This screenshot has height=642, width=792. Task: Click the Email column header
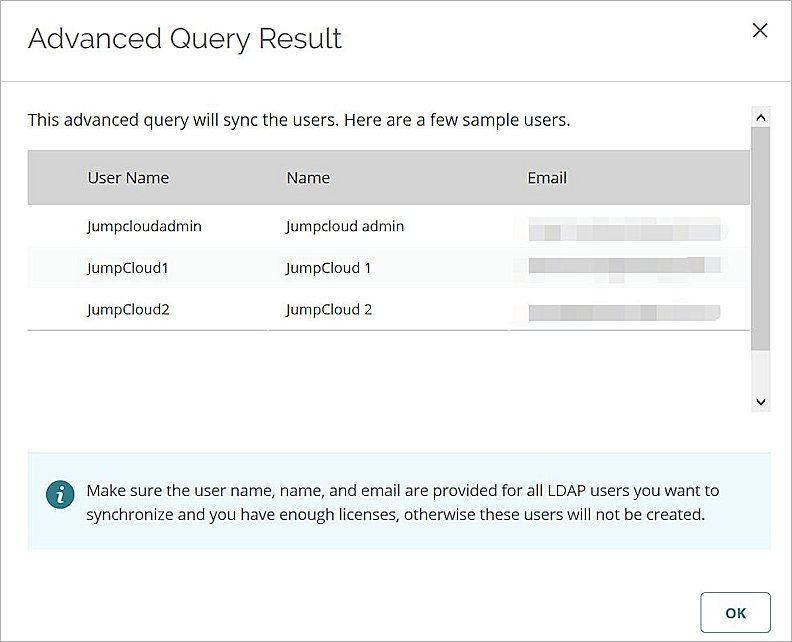[x=547, y=178]
